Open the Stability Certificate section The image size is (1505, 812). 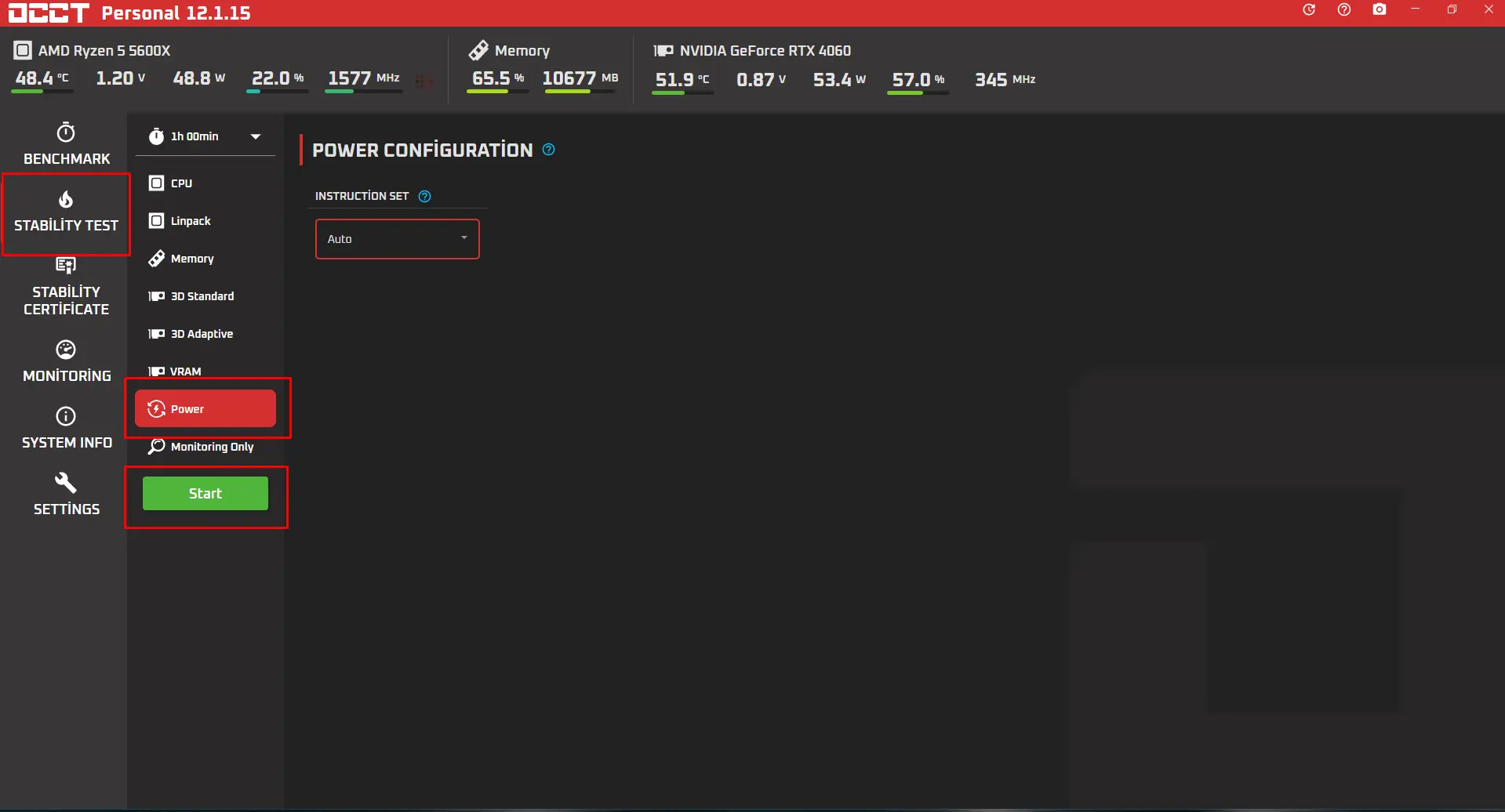coord(67,287)
